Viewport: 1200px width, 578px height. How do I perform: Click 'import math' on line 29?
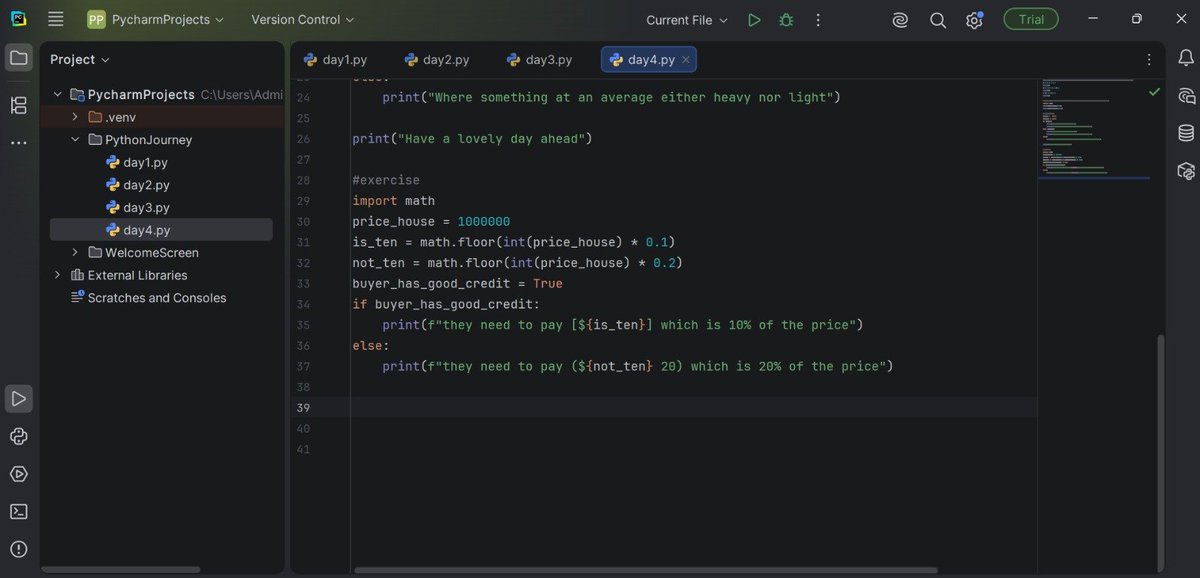(393, 201)
